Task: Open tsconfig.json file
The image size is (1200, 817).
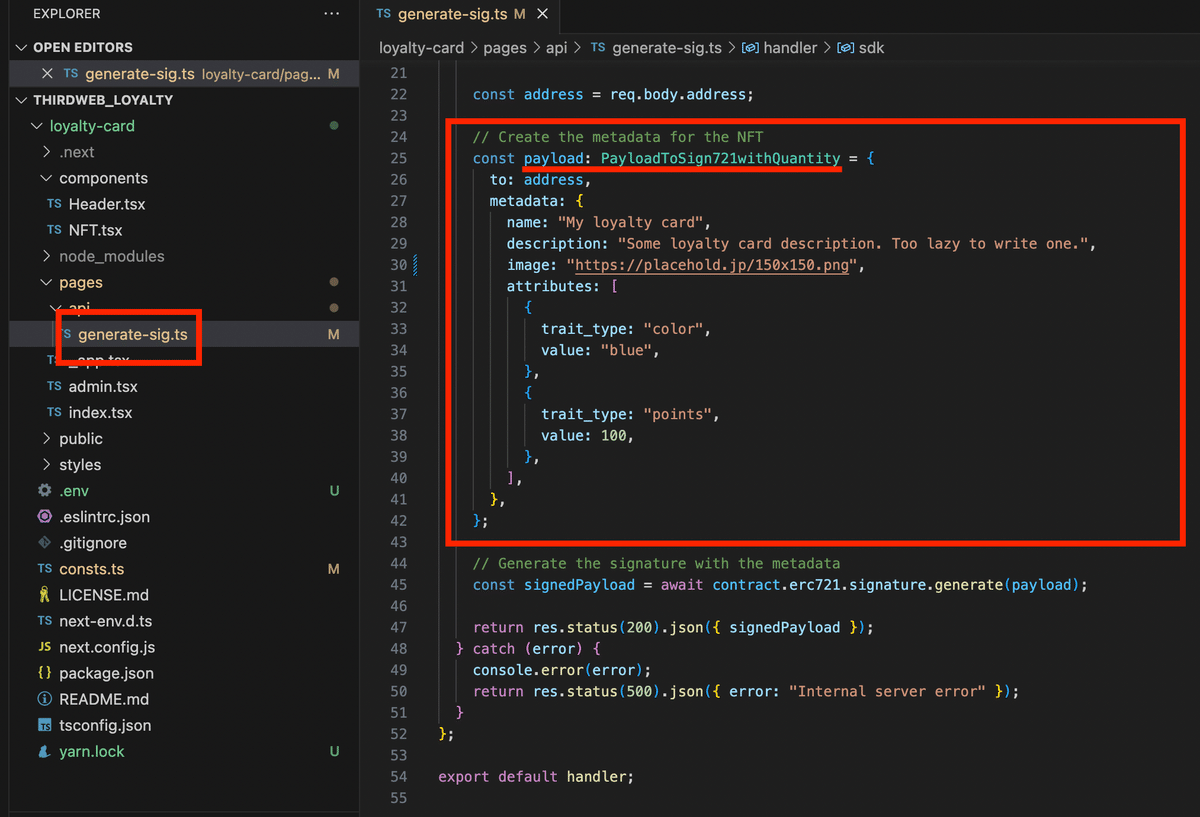Action: coord(105,724)
